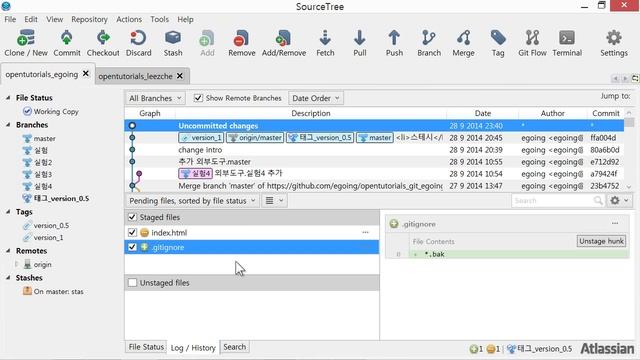Select the 'change intro' commit row
Image resolution: width=640 pixels, height=360 pixels.
pyautogui.click(x=374, y=149)
